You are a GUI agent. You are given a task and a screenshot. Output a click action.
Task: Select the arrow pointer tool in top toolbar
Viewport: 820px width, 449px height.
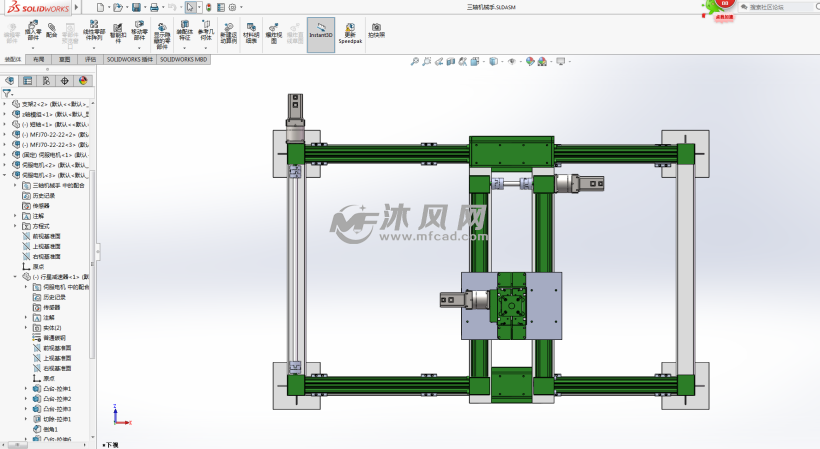click(x=191, y=7)
